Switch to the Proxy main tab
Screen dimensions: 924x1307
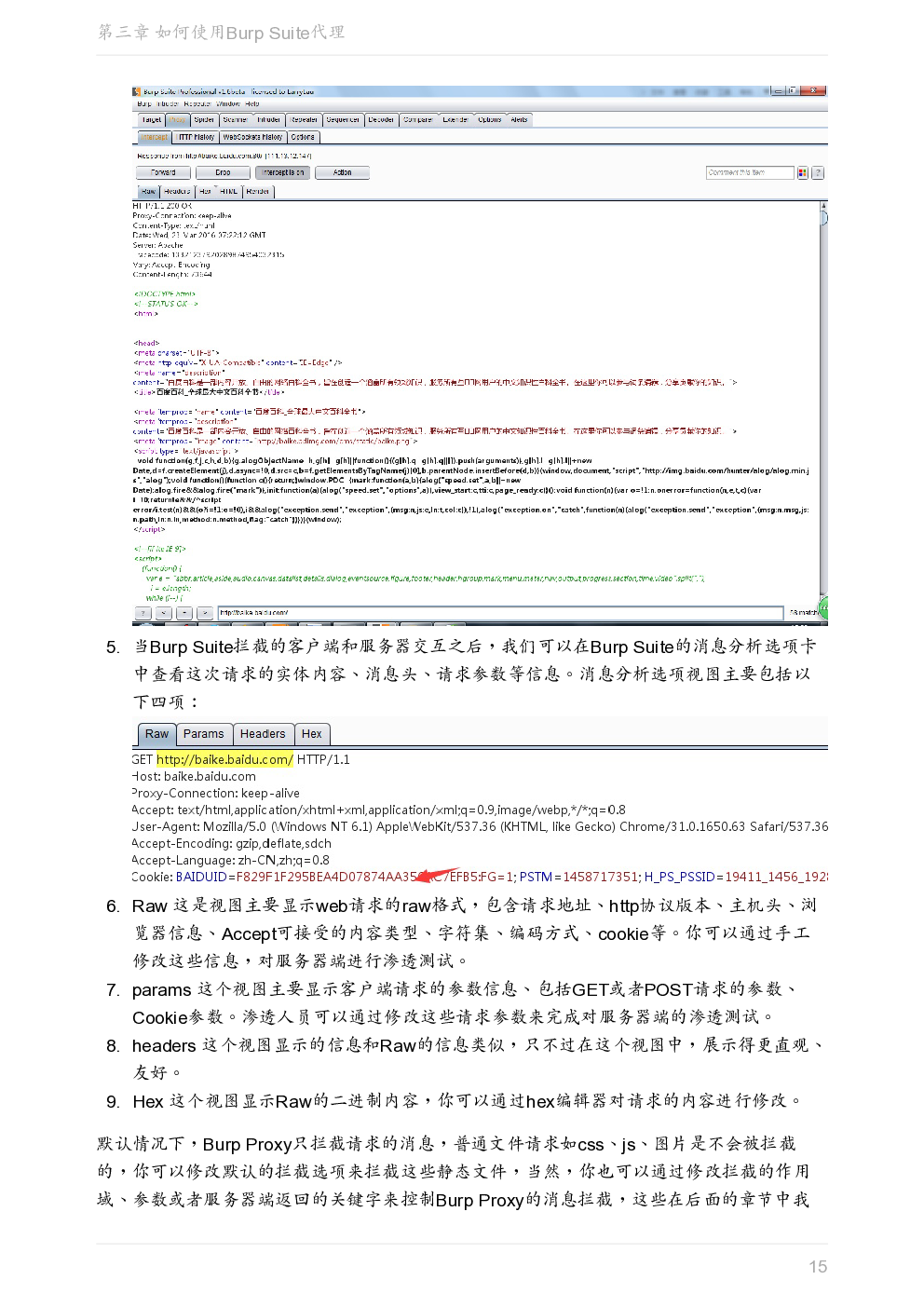pyautogui.click(x=178, y=120)
